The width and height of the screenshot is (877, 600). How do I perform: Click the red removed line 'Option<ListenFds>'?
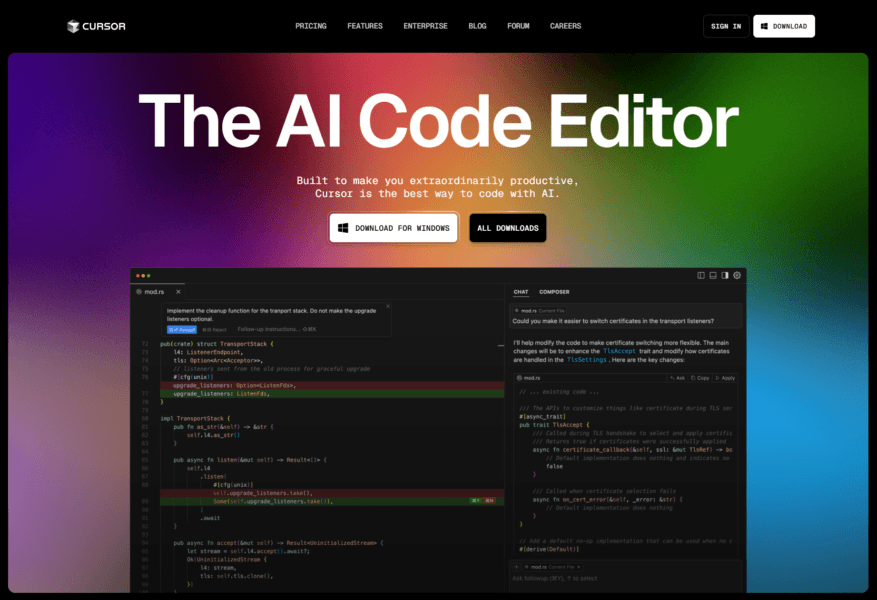click(x=332, y=385)
